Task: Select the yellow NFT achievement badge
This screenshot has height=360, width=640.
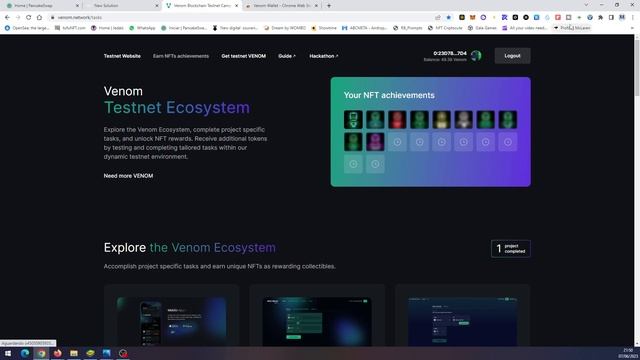Action: tap(441, 120)
